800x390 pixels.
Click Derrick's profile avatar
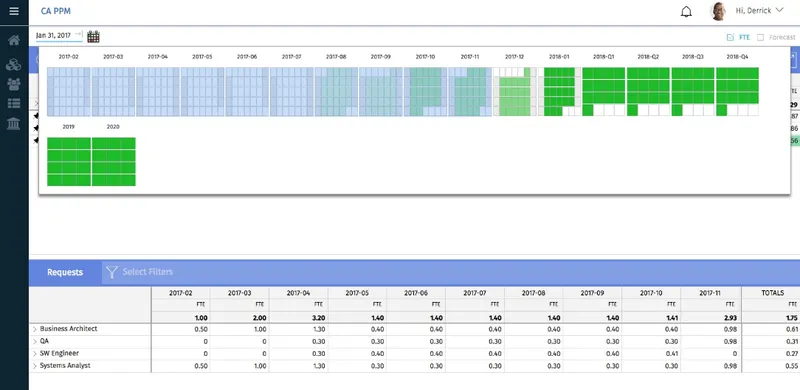click(x=718, y=11)
